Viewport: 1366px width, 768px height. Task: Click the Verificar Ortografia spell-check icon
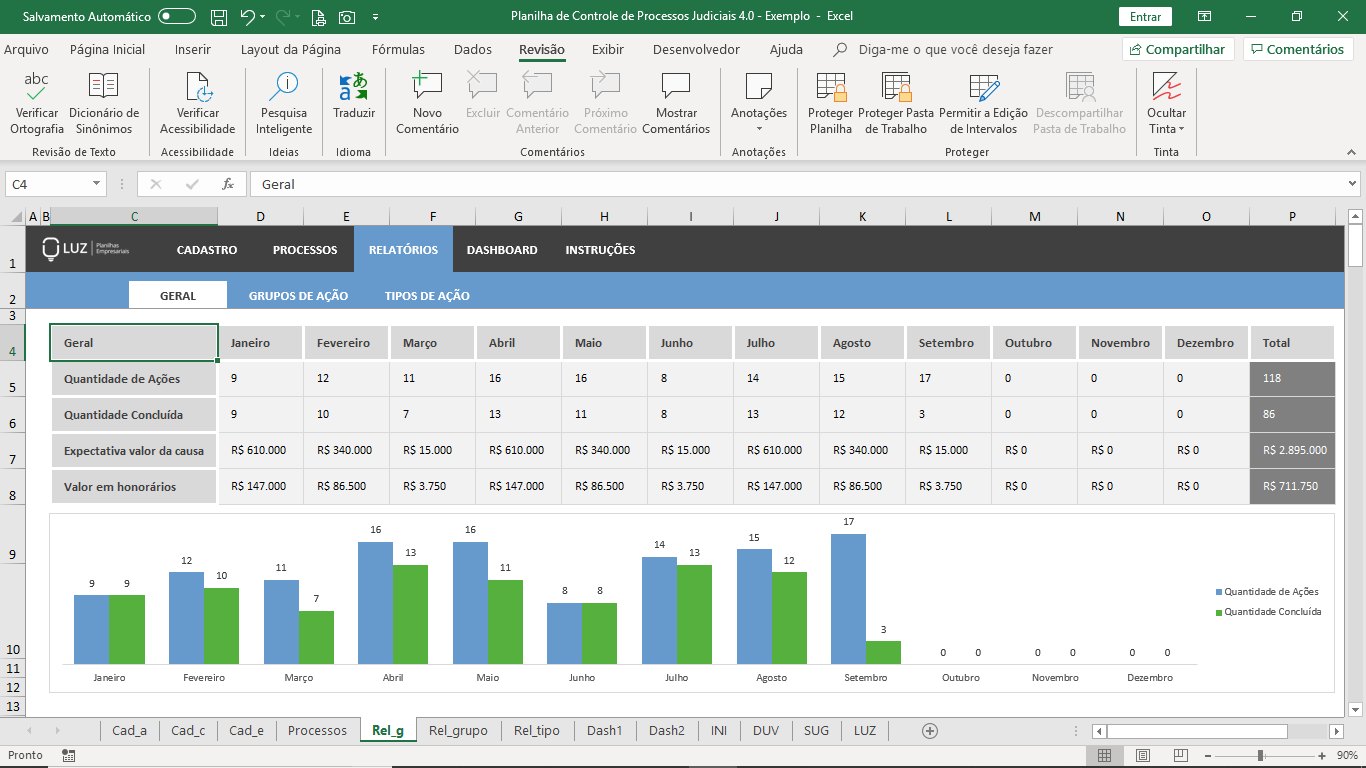(37, 87)
